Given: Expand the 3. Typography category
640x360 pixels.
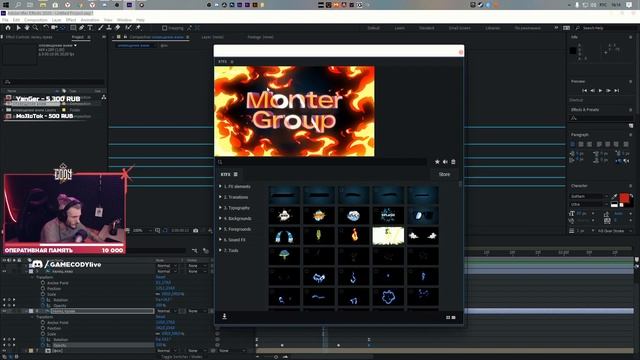Looking at the screenshot, I should [220, 208].
